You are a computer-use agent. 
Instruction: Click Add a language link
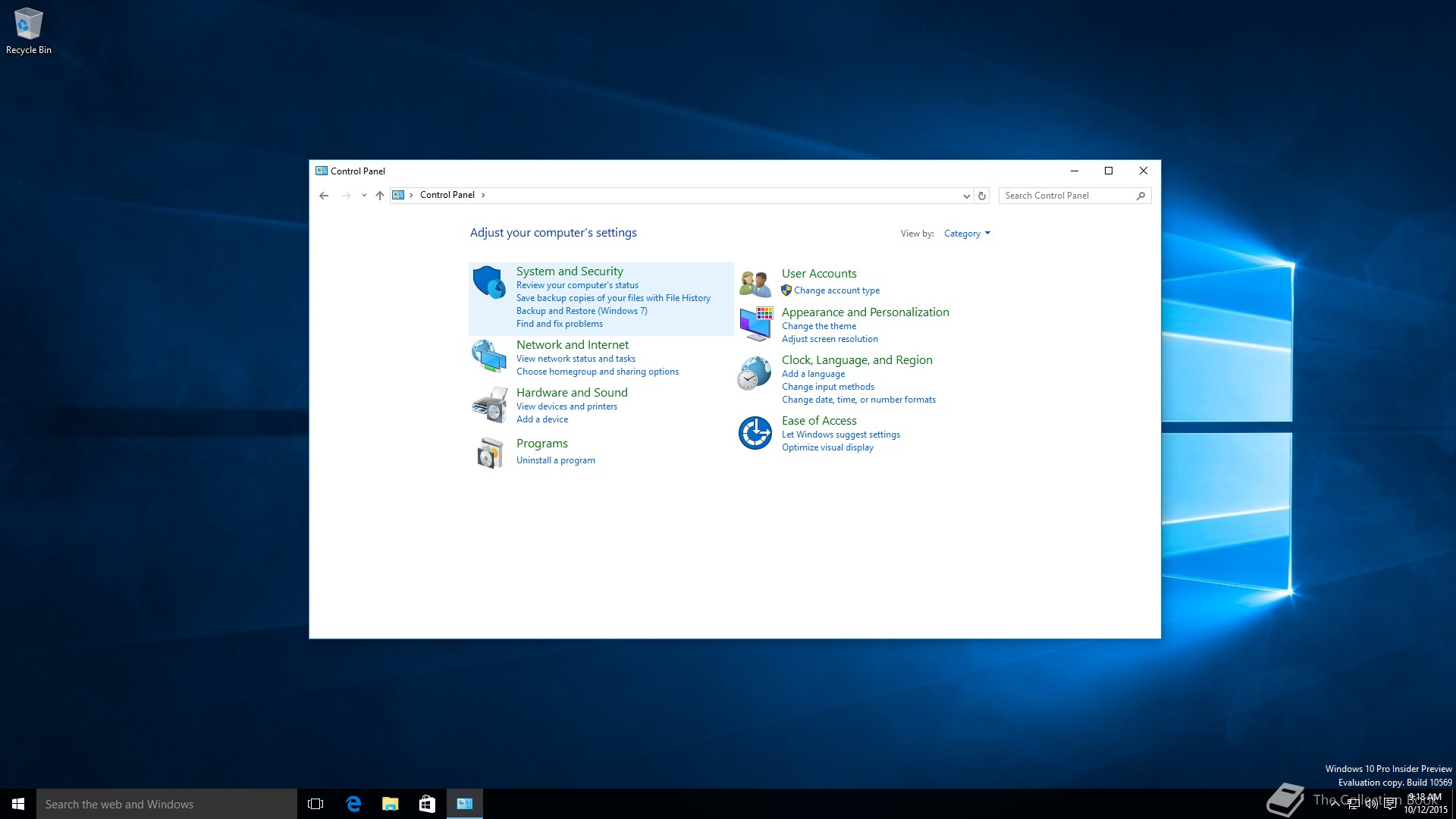point(813,374)
